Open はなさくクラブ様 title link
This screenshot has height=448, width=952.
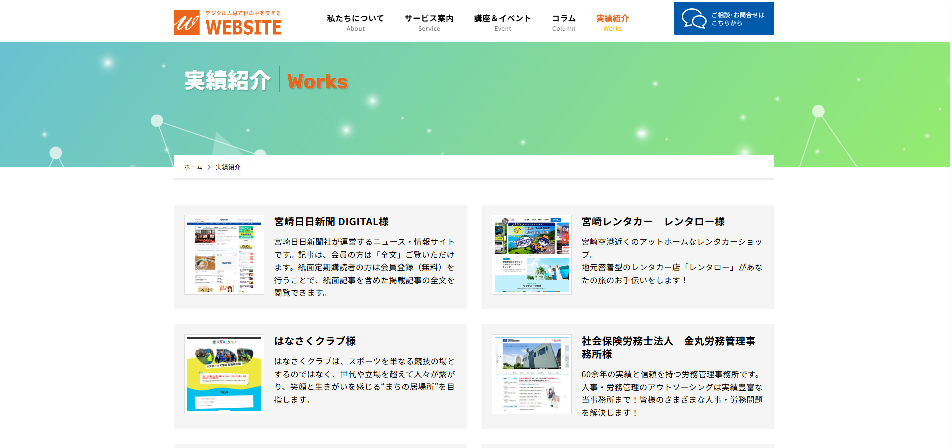click(315, 340)
